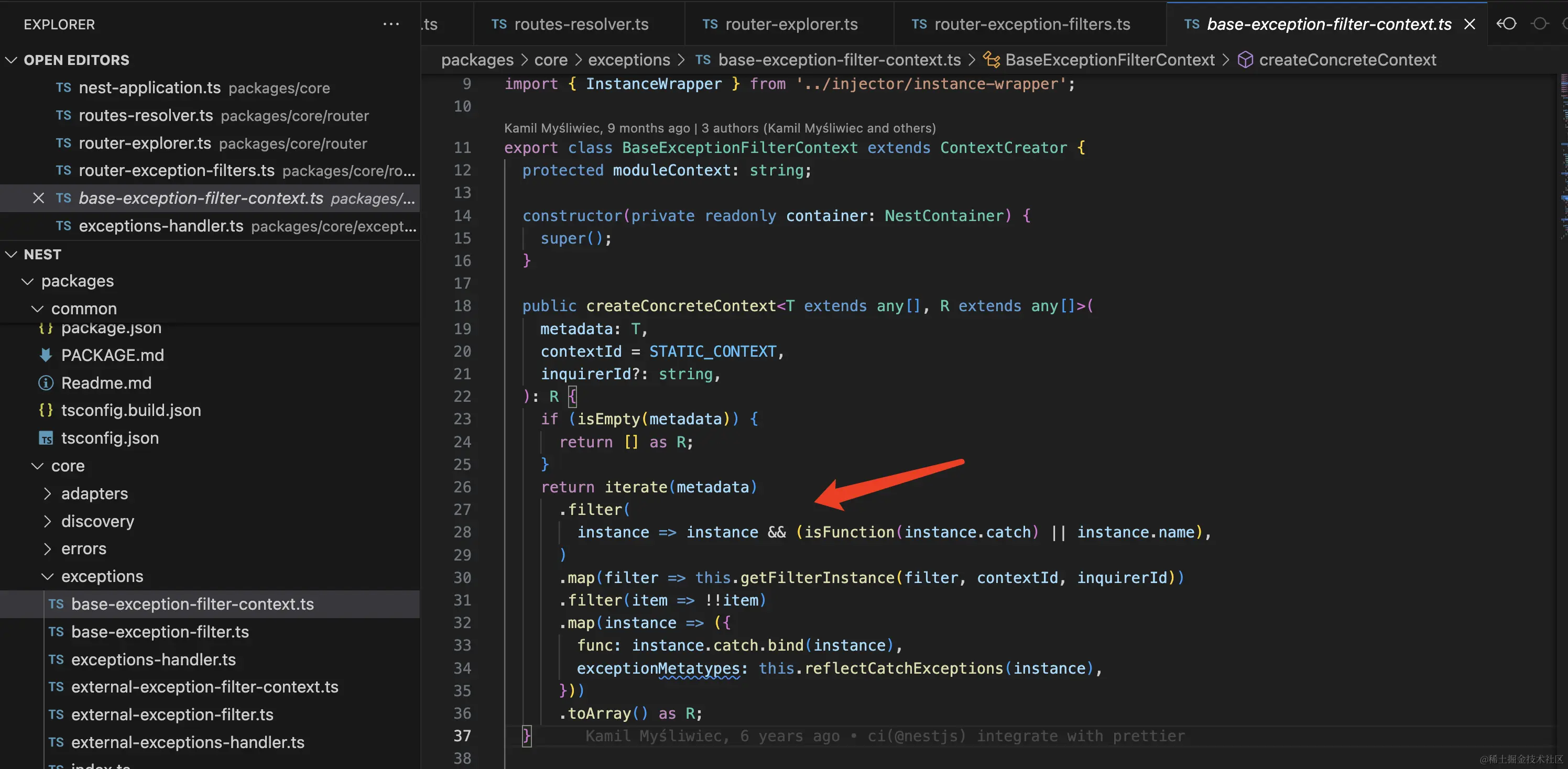Click packages in breadcrumb path
This screenshot has width=1568, height=769.
[x=477, y=60]
